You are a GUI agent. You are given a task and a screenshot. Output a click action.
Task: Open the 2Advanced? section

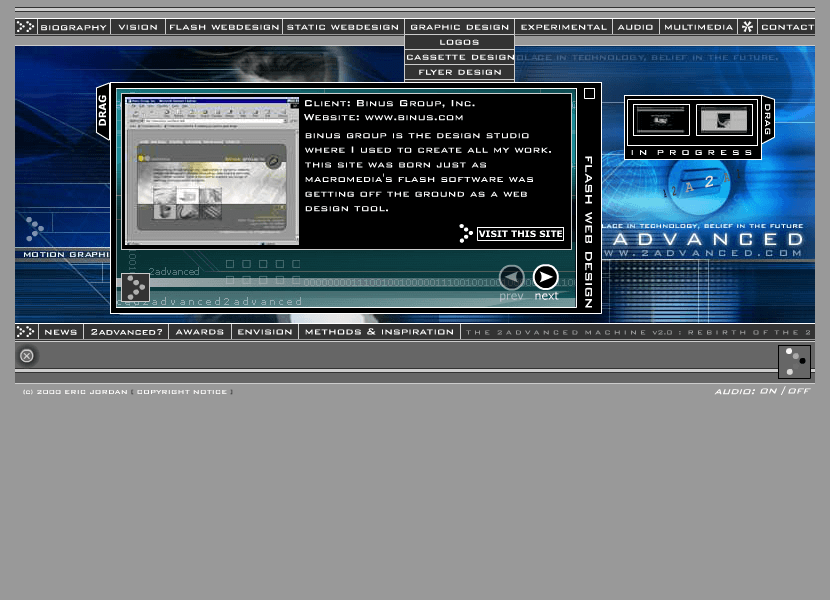tap(127, 332)
